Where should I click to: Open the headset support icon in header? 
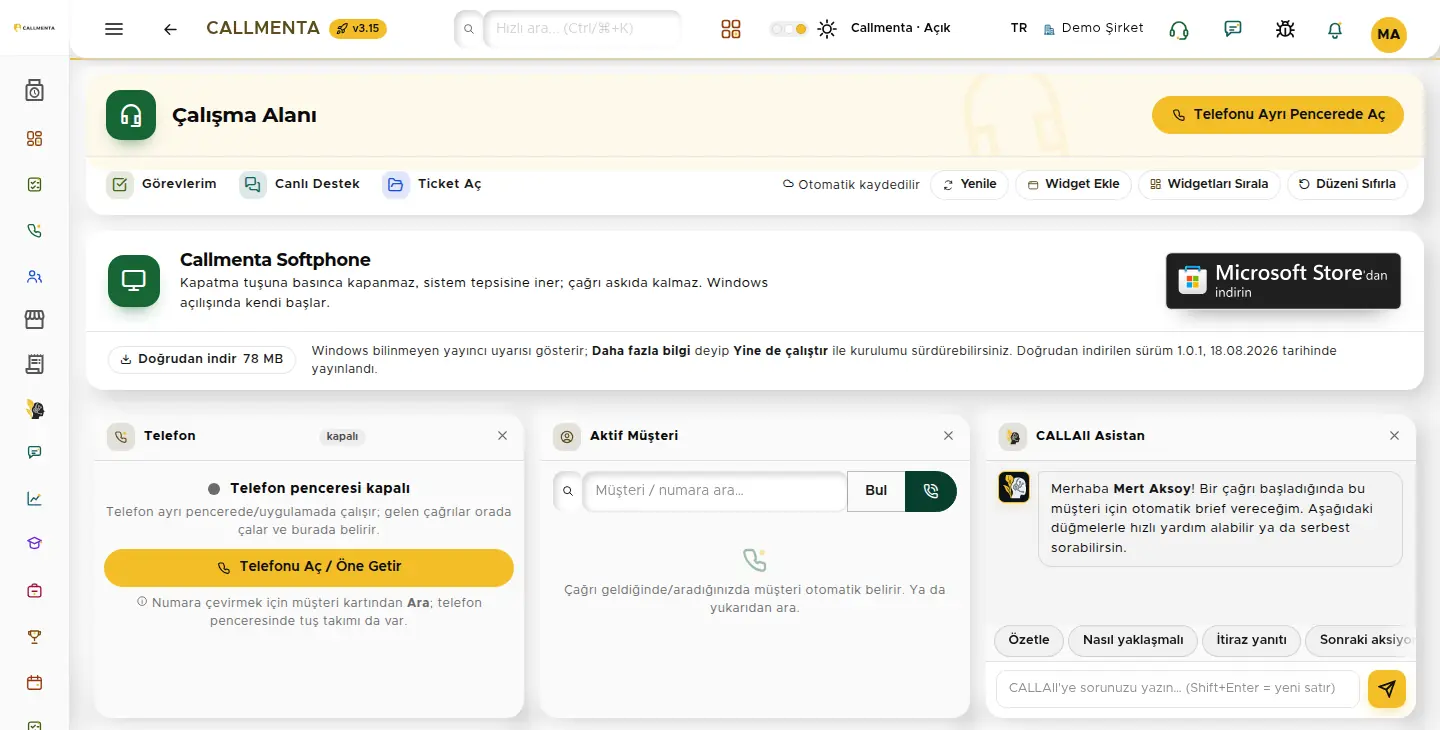(x=1179, y=30)
